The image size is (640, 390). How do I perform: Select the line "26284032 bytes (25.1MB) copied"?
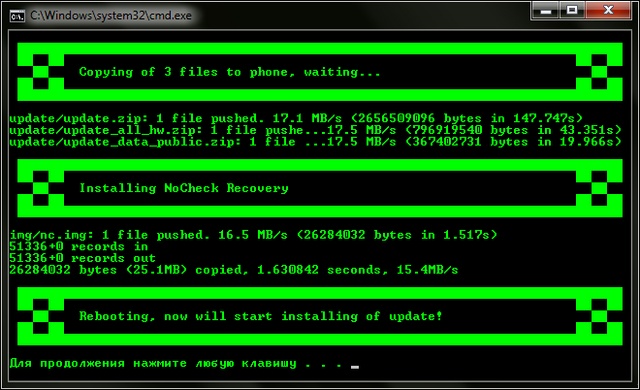tap(233, 270)
